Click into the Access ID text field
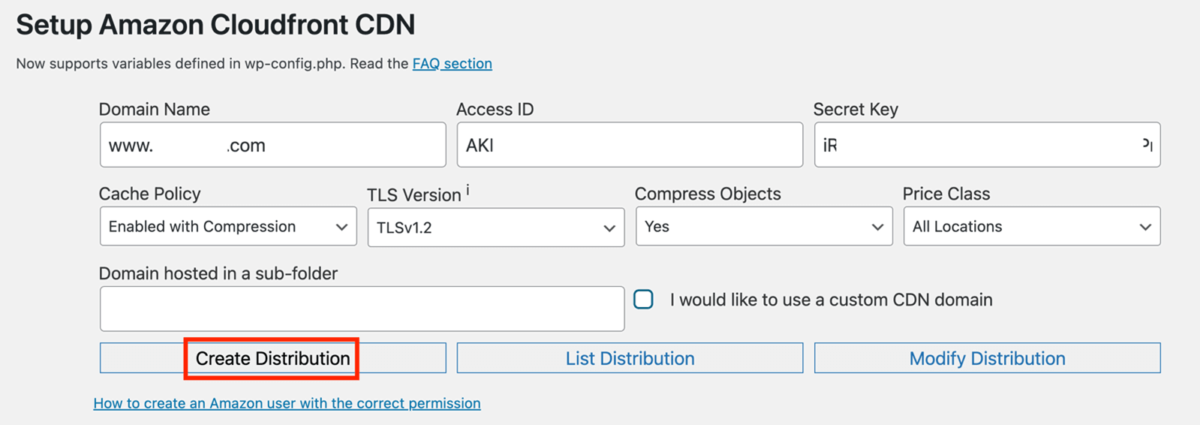This screenshot has height=425, width=1200. [630, 145]
